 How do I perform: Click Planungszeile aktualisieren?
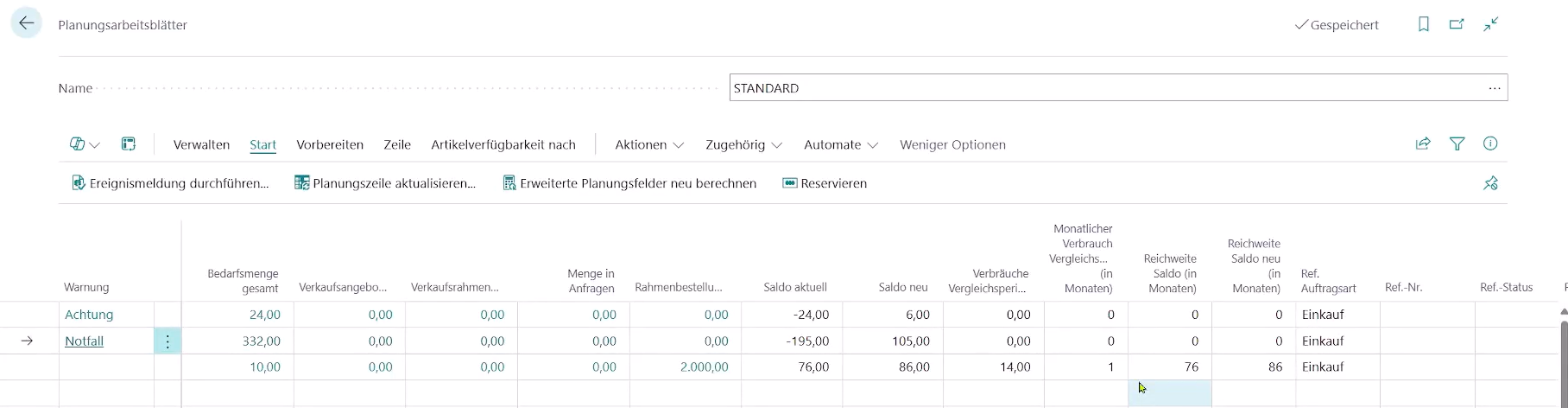point(385,183)
